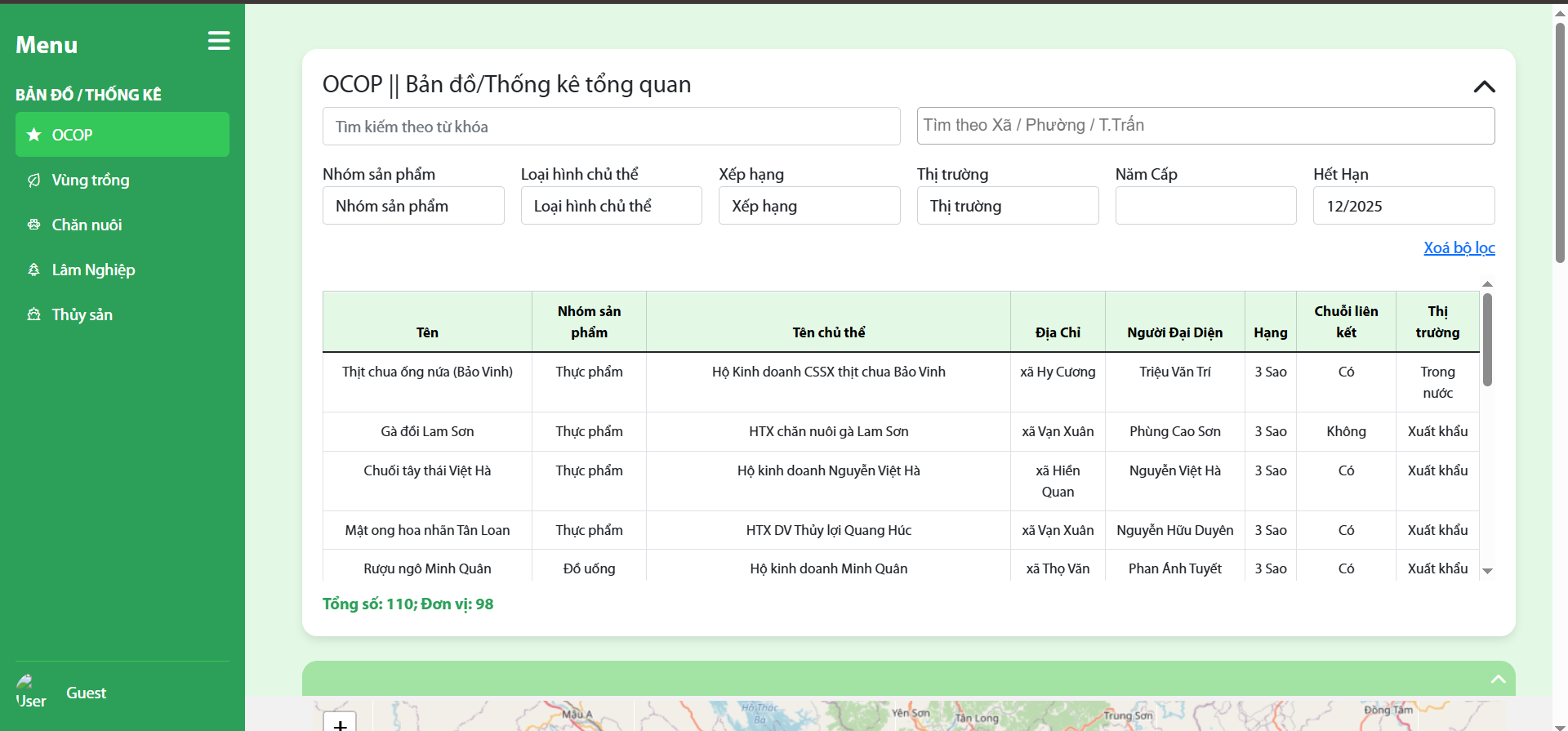1568x731 pixels.
Task: Click the table's scroll down arrow
Action: pyautogui.click(x=1487, y=572)
